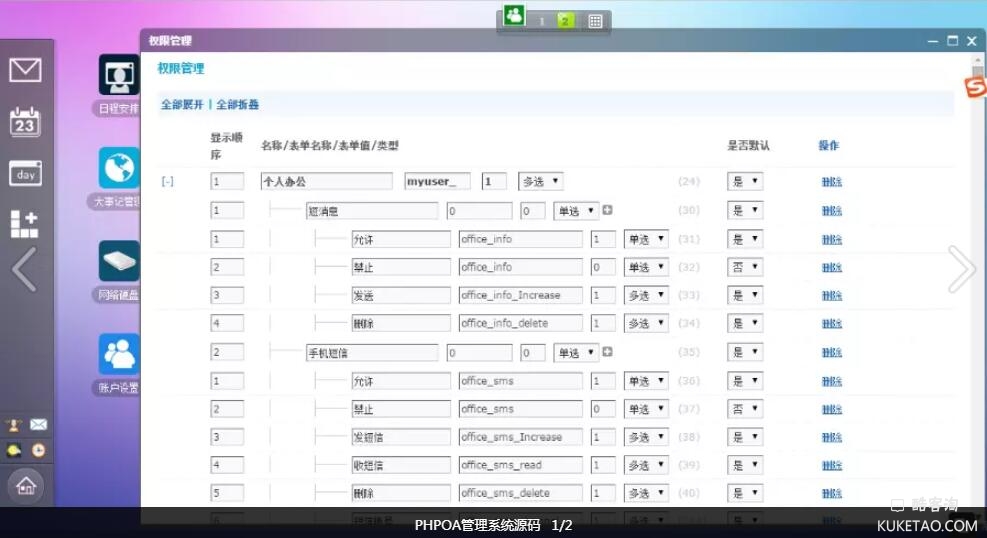Click 全部折叠 link

tap(237, 104)
